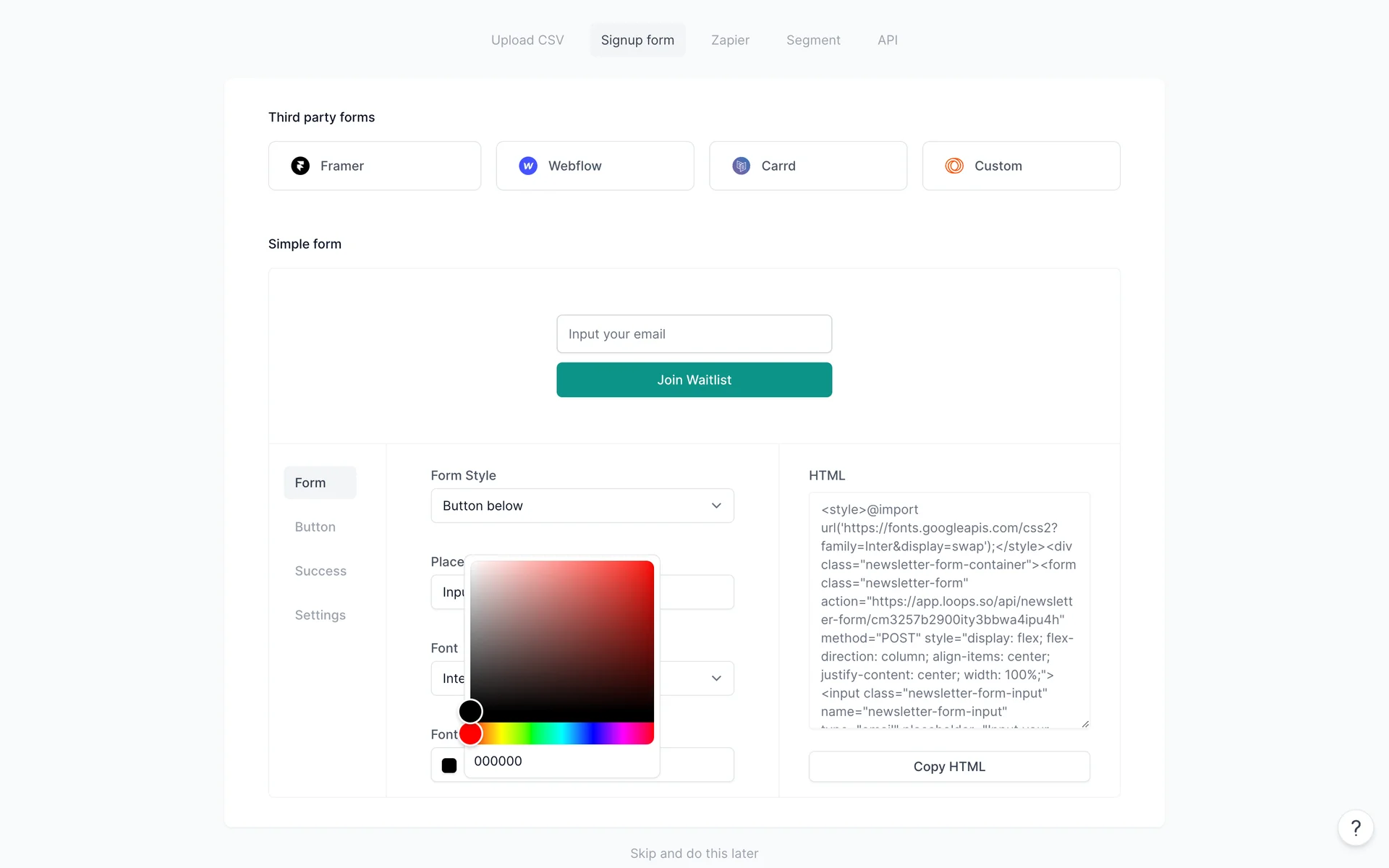1389x868 pixels.
Task: Open the Success settings section
Action: click(320, 571)
